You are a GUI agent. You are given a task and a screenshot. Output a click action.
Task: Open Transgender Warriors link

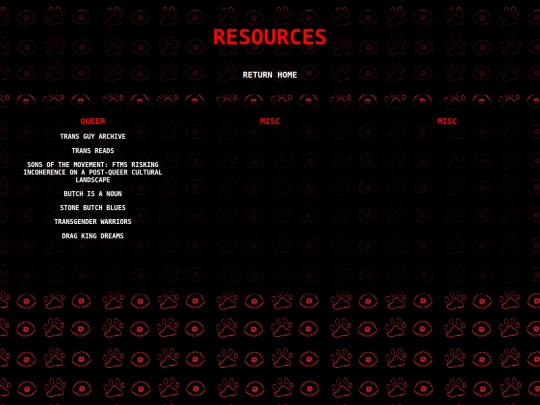(93, 221)
